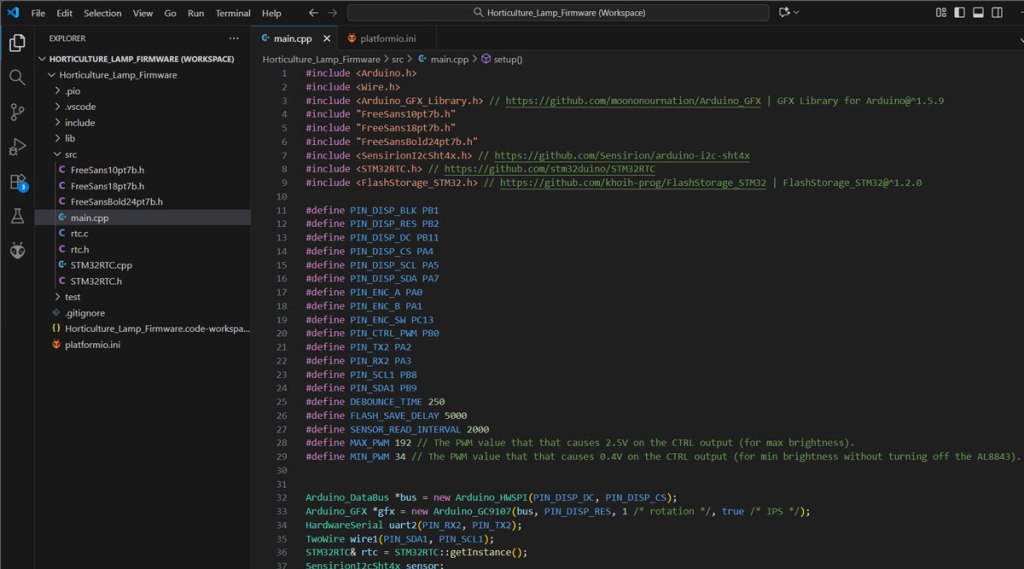
Task: Open the Sensirion arduino-i2c-sht4x GitHub link
Action: click(x=622, y=156)
